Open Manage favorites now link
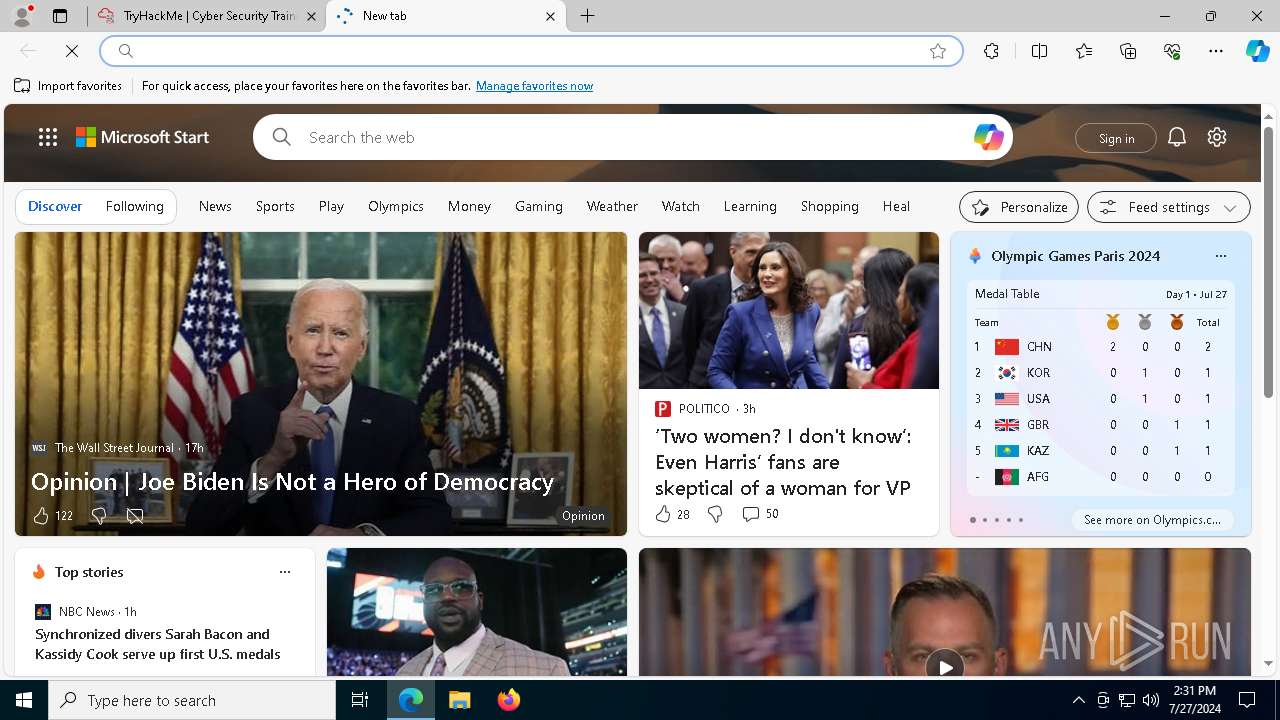 [x=534, y=86]
